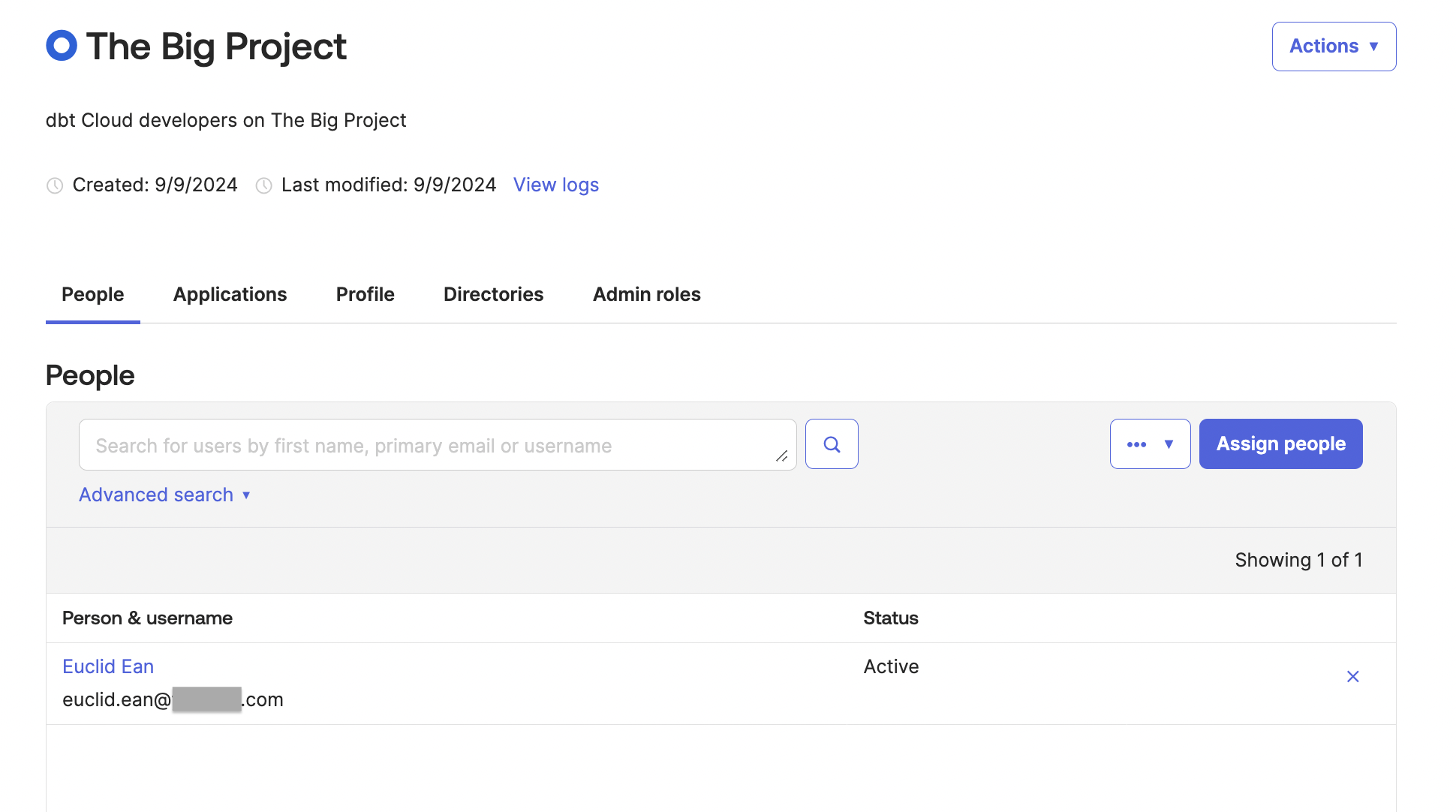Viewport: 1456px width, 812px height.
Task: Switch to the Applications tab
Action: [x=230, y=294]
